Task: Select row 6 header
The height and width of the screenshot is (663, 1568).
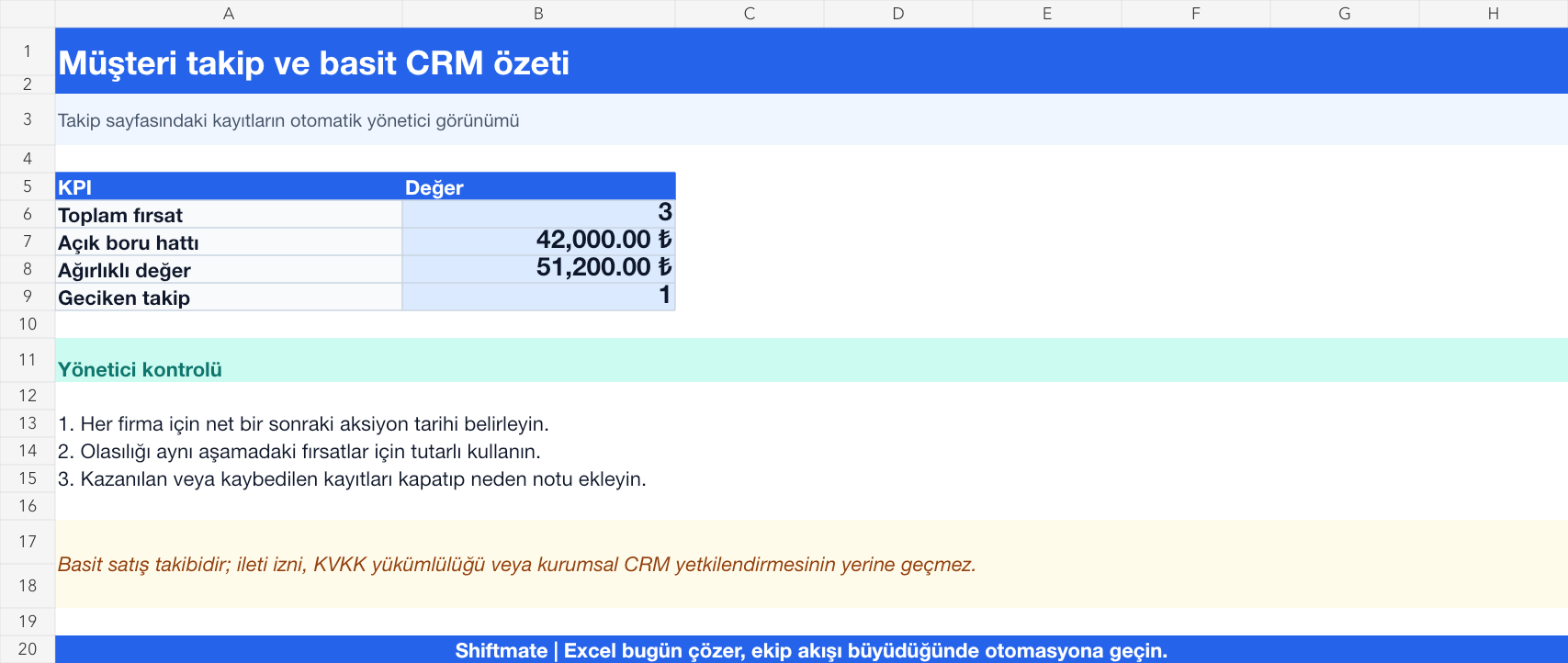Action: pyautogui.click(x=28, y=214)
